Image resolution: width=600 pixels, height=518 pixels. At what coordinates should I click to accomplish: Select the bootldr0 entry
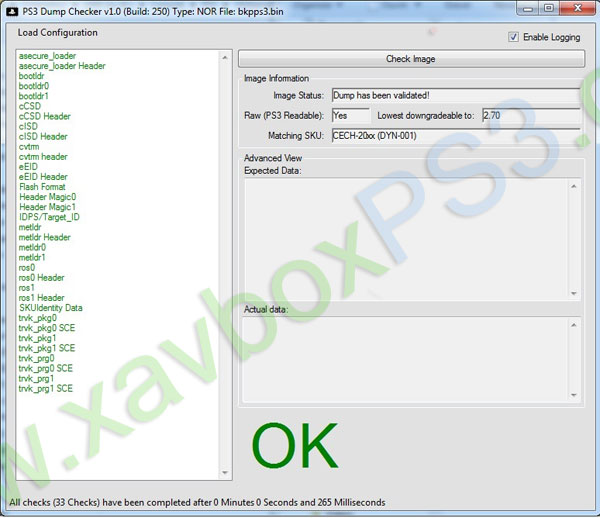point(34,86)
